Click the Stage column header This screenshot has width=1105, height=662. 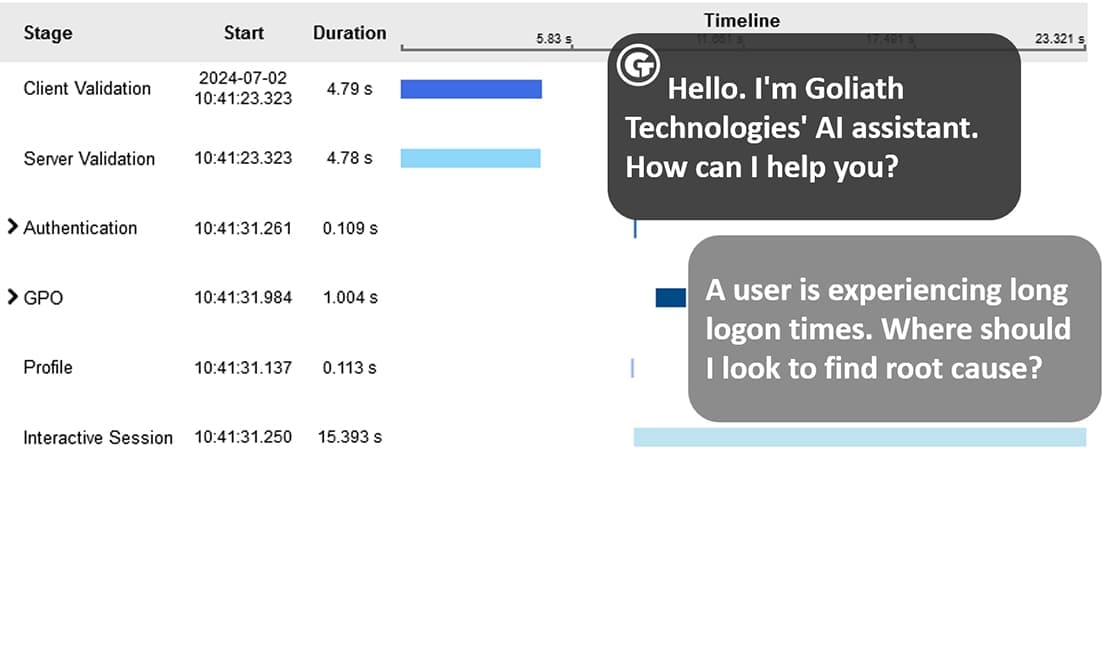47,32
